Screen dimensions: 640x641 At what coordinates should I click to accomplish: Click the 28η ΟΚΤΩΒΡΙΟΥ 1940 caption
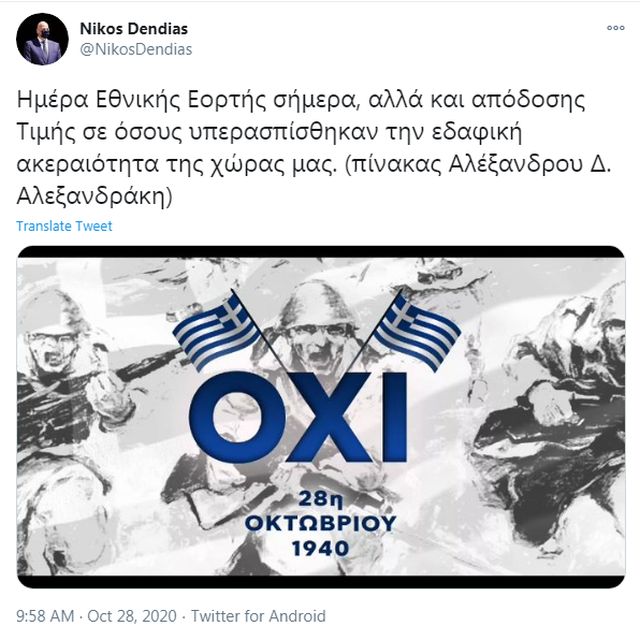pyautogui.click(x=320, y=523)
